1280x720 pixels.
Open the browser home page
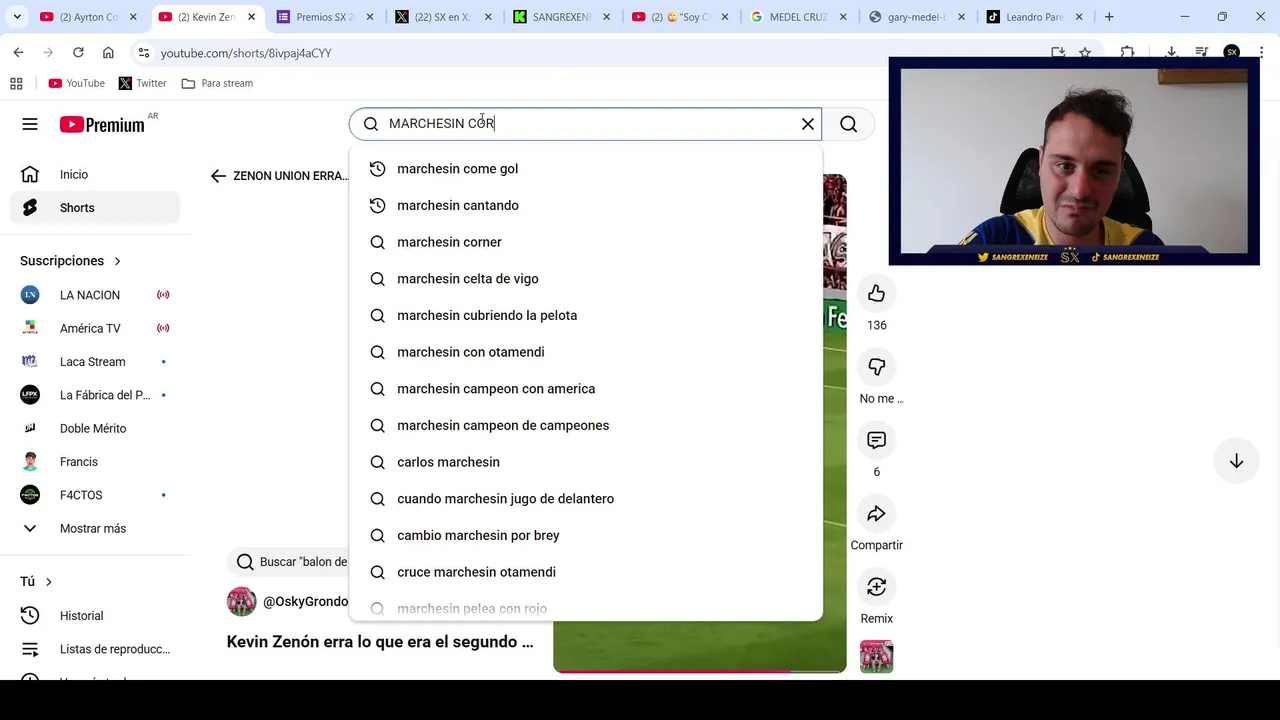click(108, 52)
